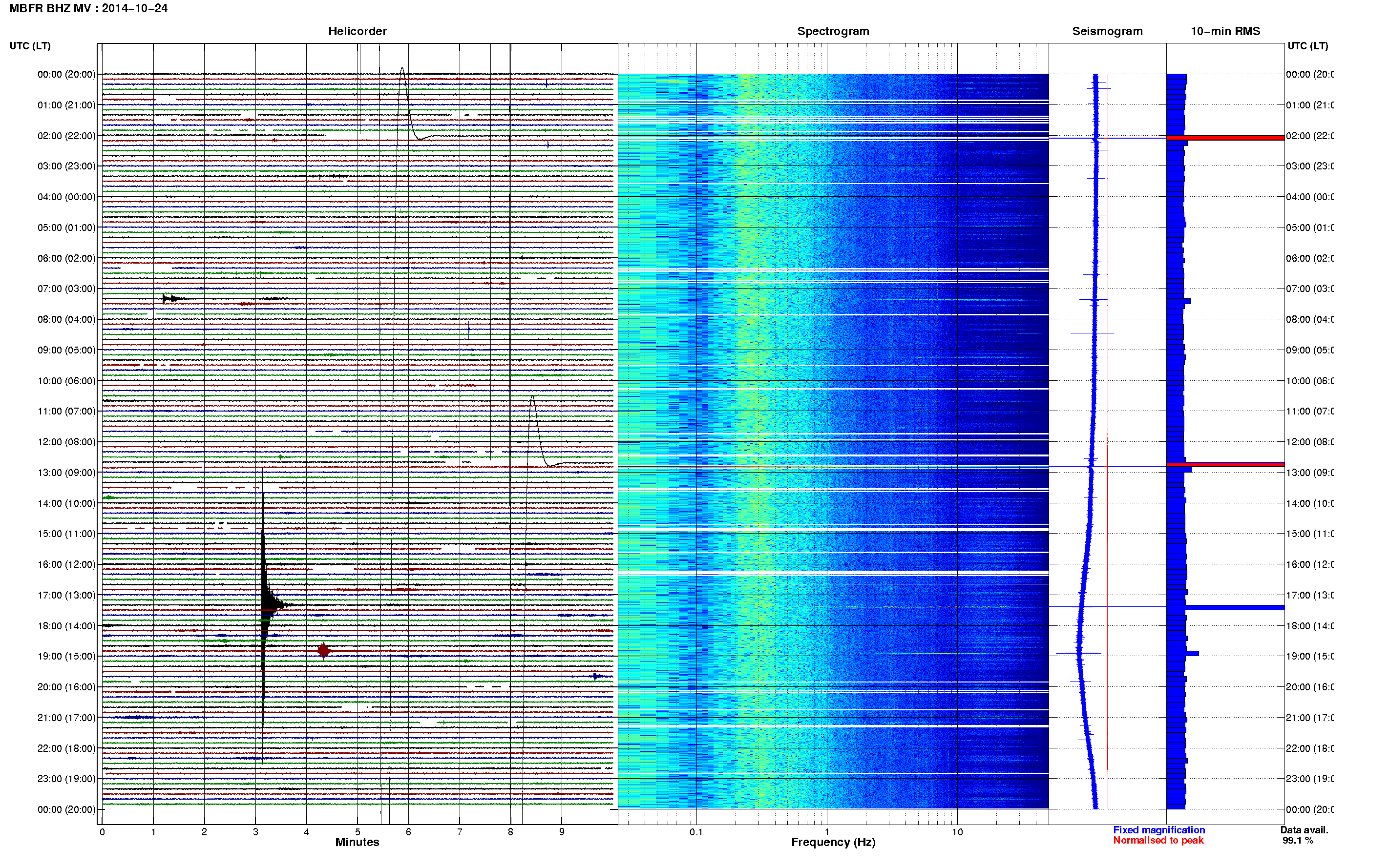Screen dimensions: 1389x868
Task: Click the long blue RMS bar near 17:25
Action: [1225, 607]
